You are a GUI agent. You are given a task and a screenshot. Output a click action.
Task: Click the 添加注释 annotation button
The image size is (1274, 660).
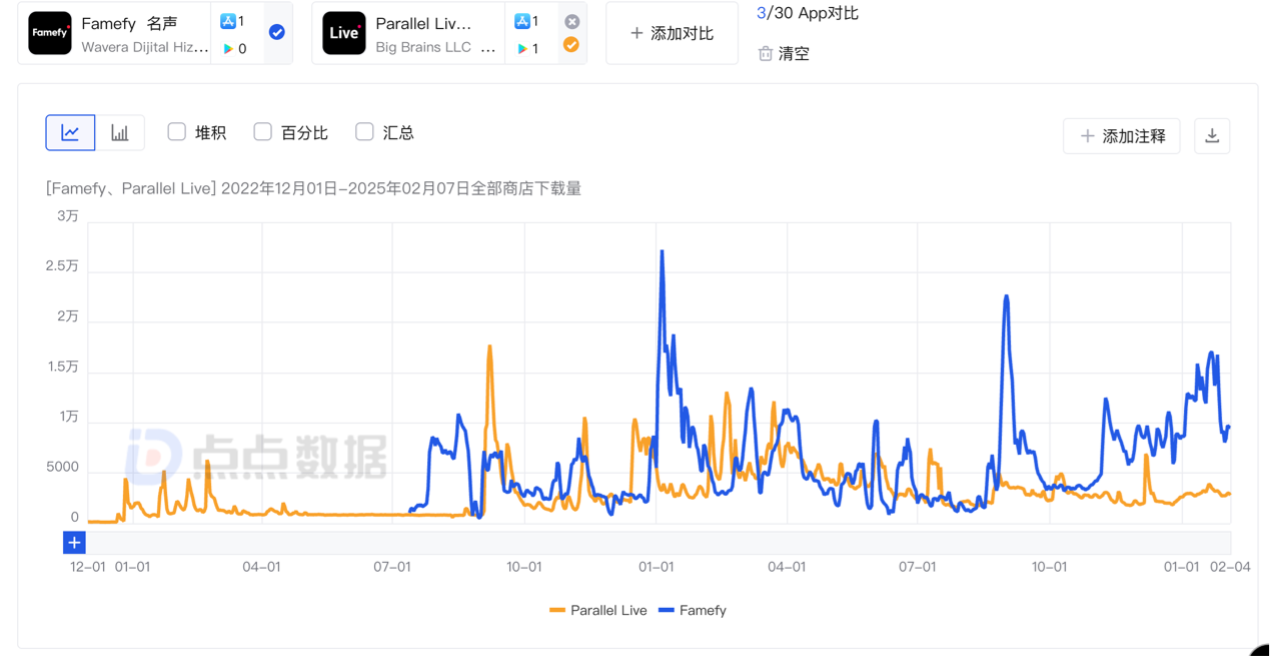point(1121,135)
